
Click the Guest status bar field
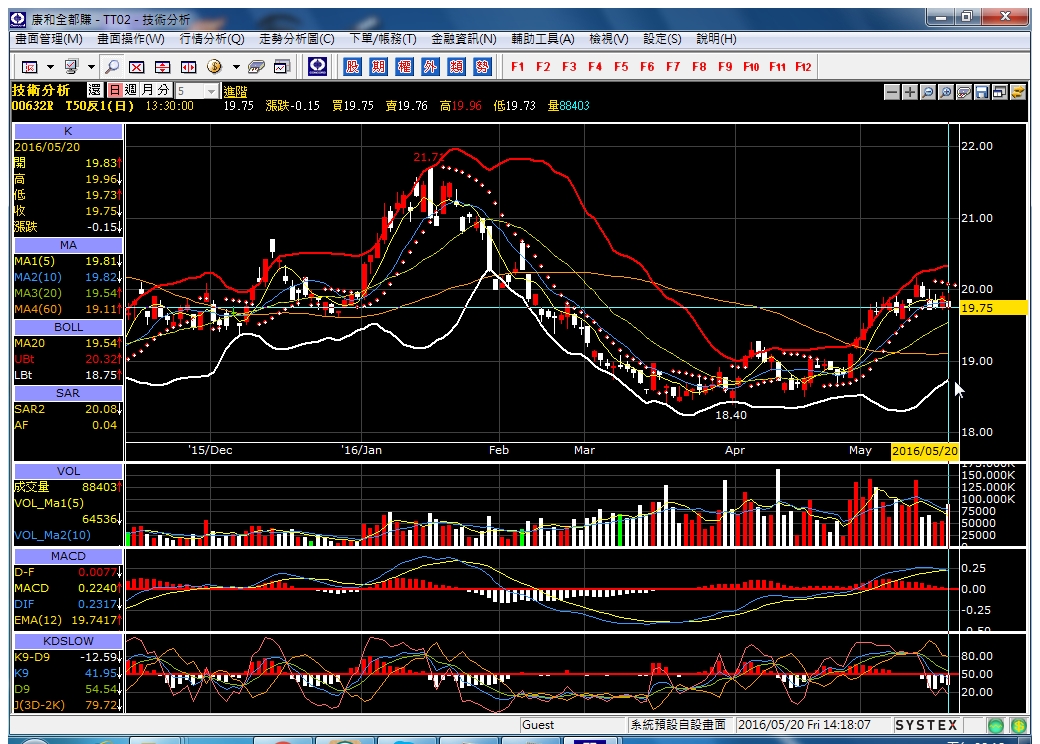coord(573,725)
